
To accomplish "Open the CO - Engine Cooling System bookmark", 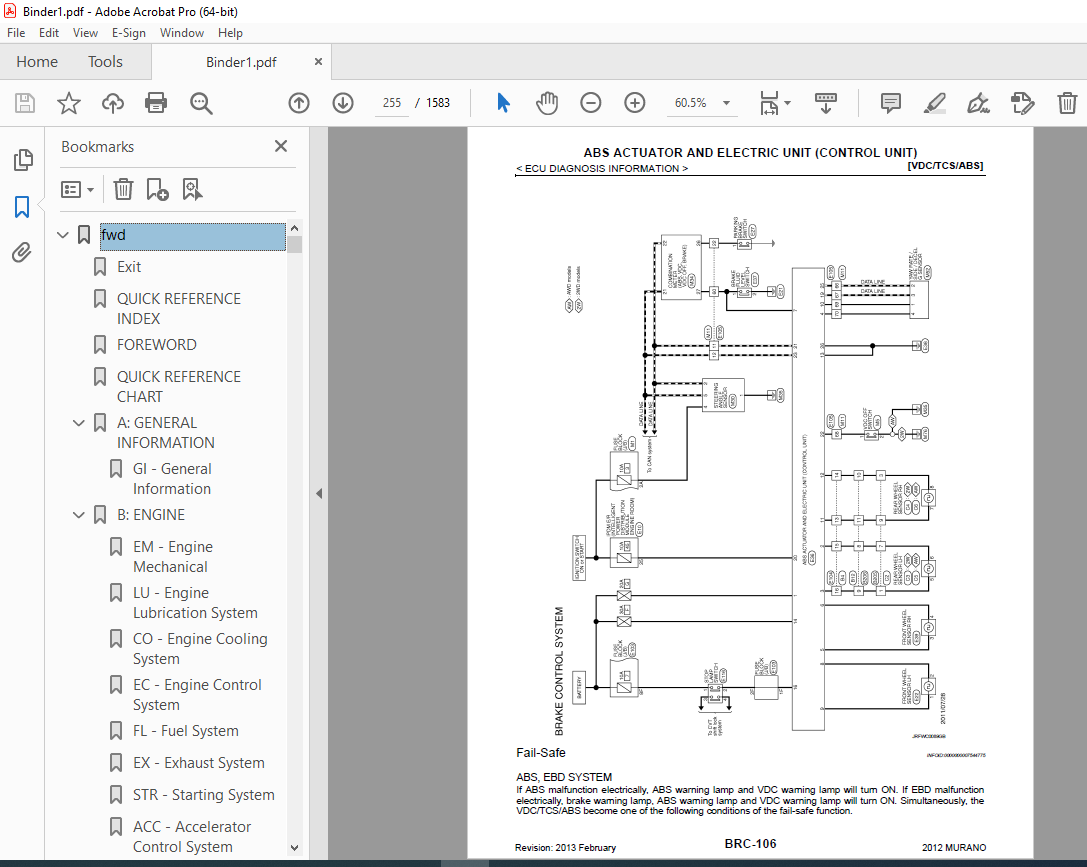I will tap(200, 649).
